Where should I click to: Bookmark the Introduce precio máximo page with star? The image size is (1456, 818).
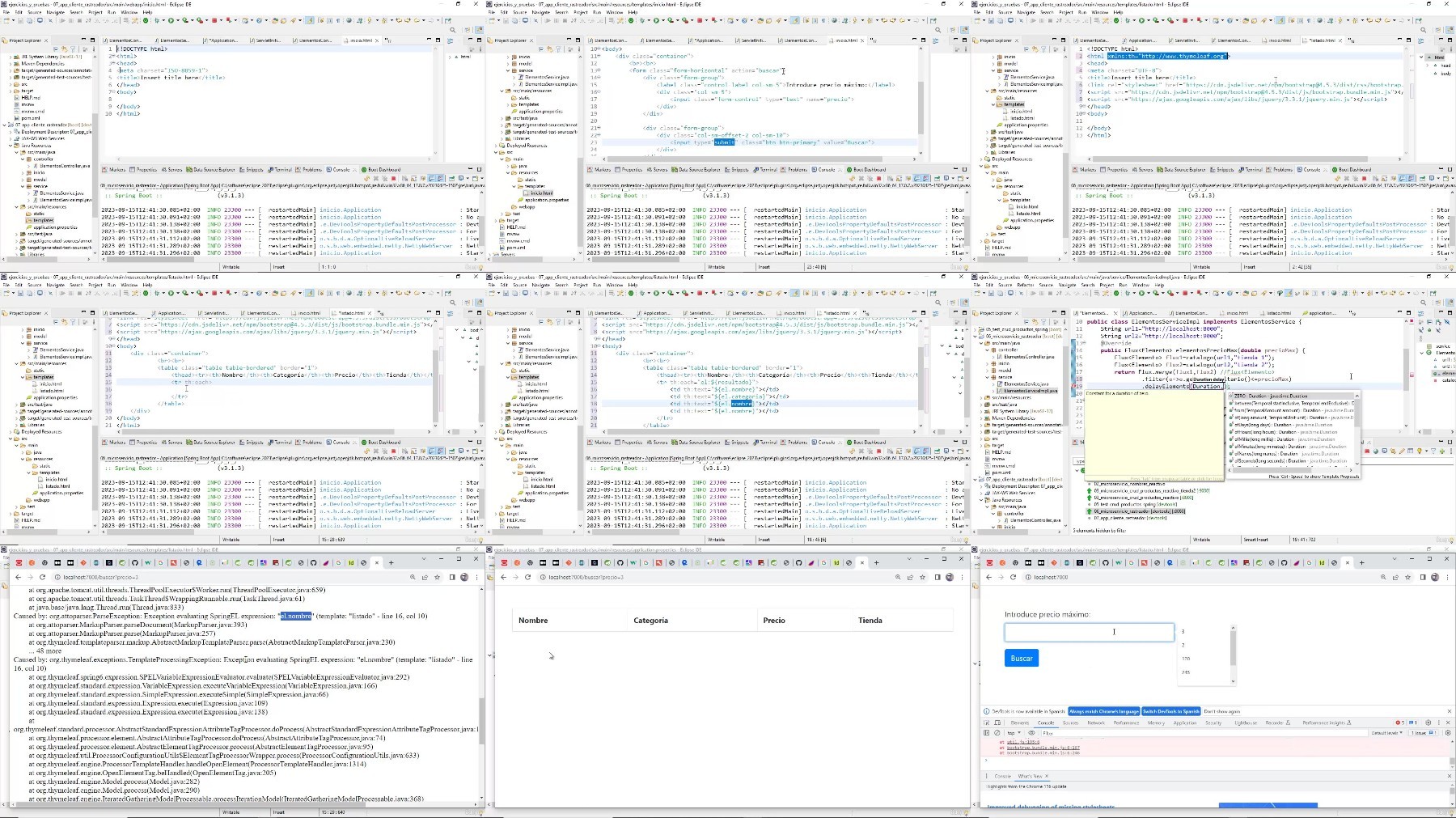tap(1409, 577)
